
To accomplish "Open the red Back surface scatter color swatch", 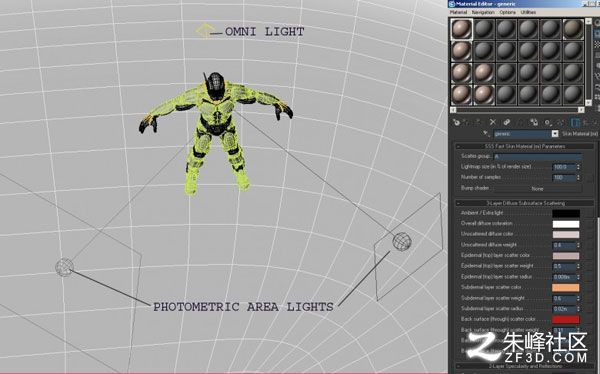I will pyautogui.click(x=566, y=319).
